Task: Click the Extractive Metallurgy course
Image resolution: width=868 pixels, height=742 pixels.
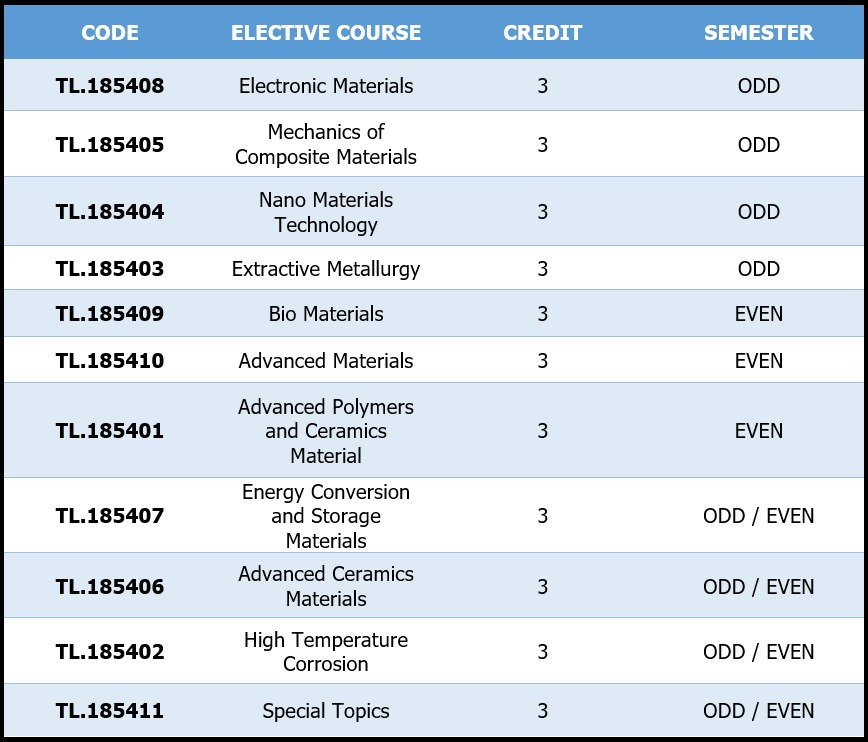Action: coord(326,269)
